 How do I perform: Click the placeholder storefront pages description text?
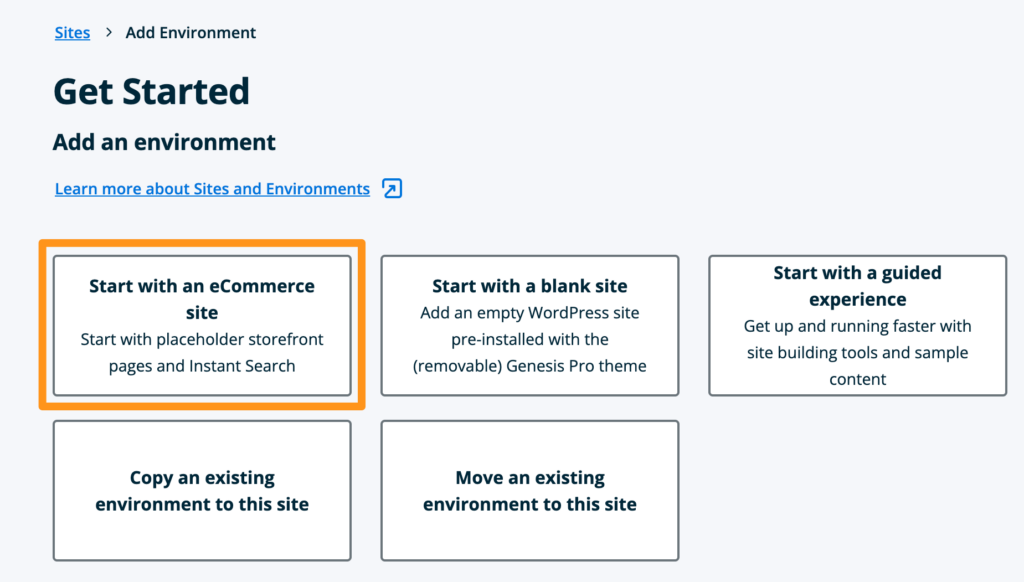(x=202, y=352)
